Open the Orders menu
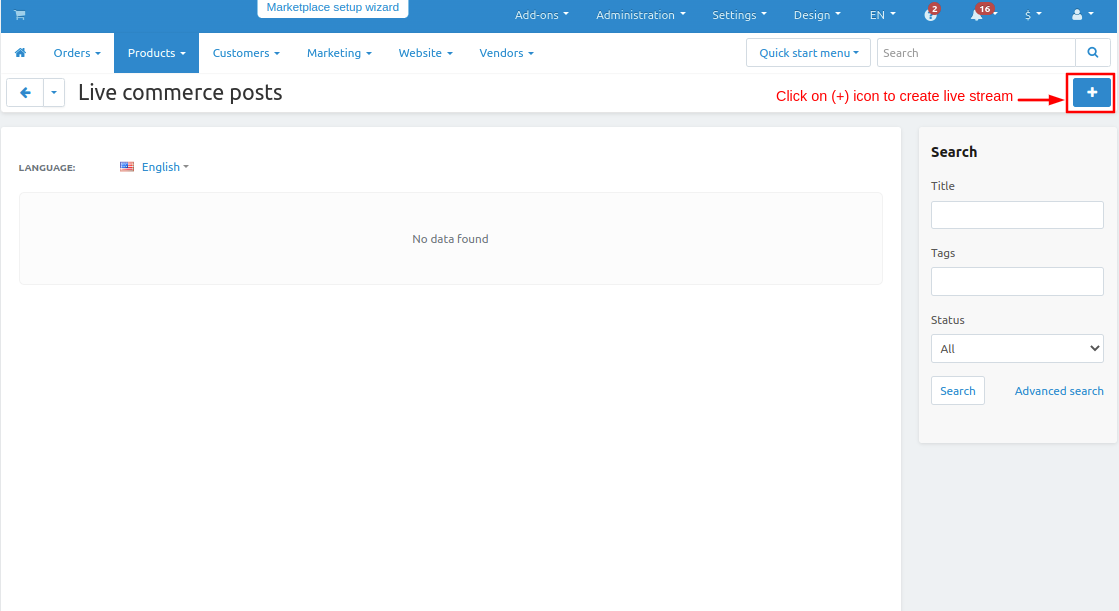This screenshot has width=1119, height=611. (x=77, y=53)
